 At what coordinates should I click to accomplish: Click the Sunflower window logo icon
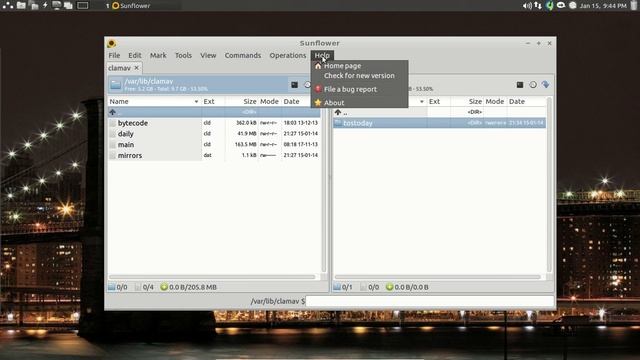tap(111, 43)
